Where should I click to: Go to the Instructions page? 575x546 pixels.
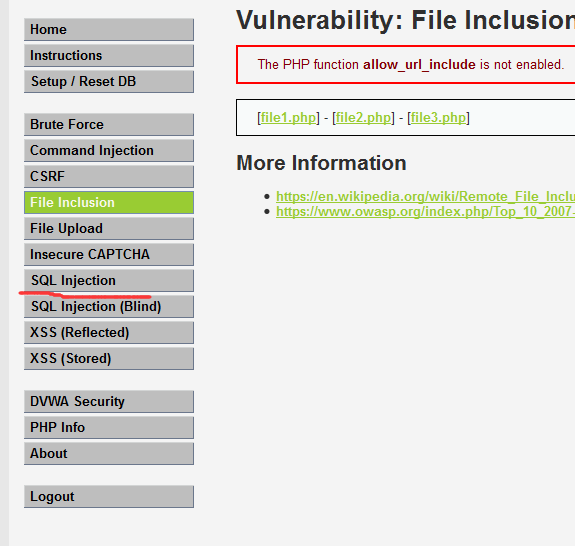pos(109,56)
